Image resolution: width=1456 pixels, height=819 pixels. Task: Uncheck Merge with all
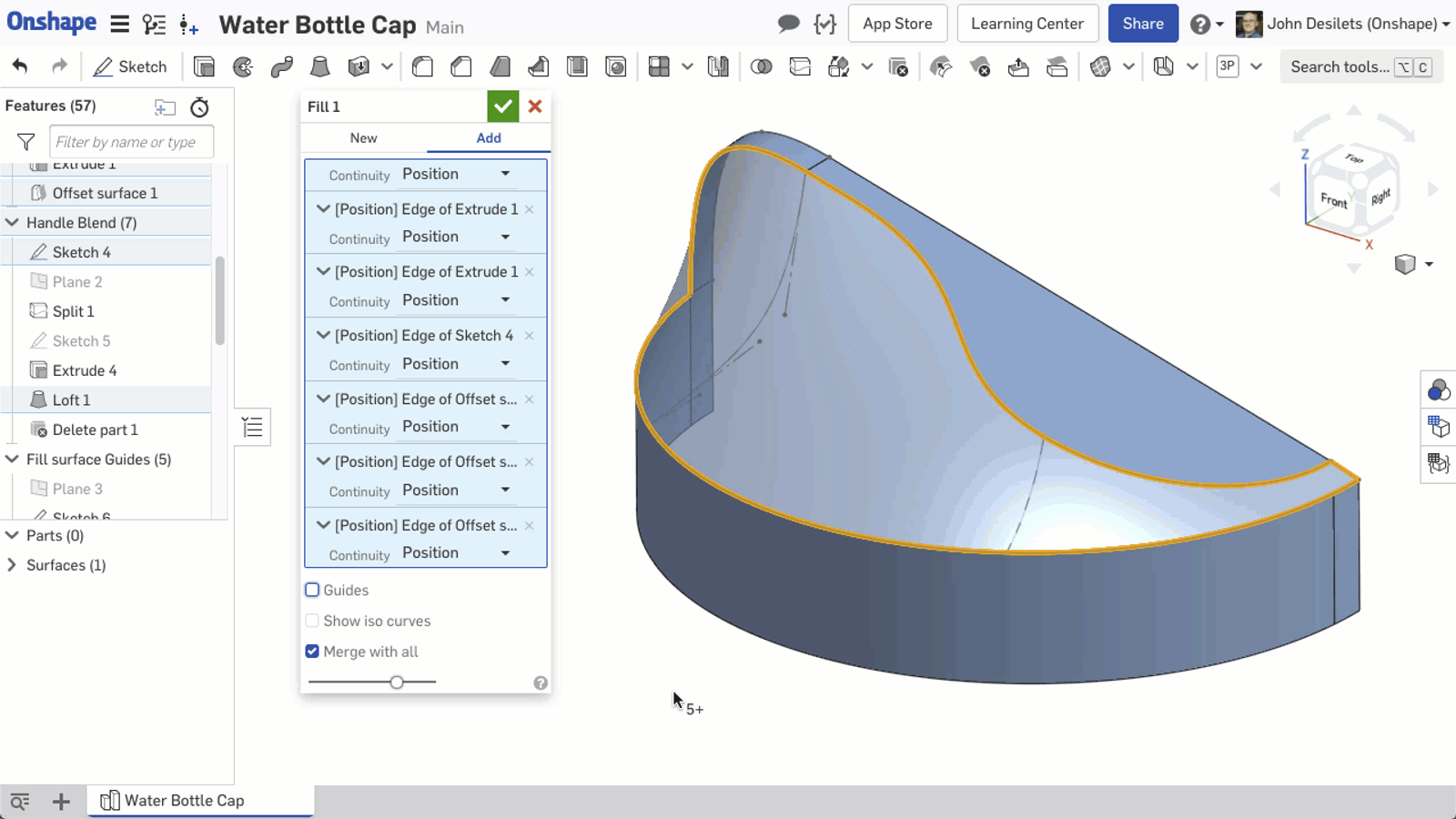(x=312, y=652)
